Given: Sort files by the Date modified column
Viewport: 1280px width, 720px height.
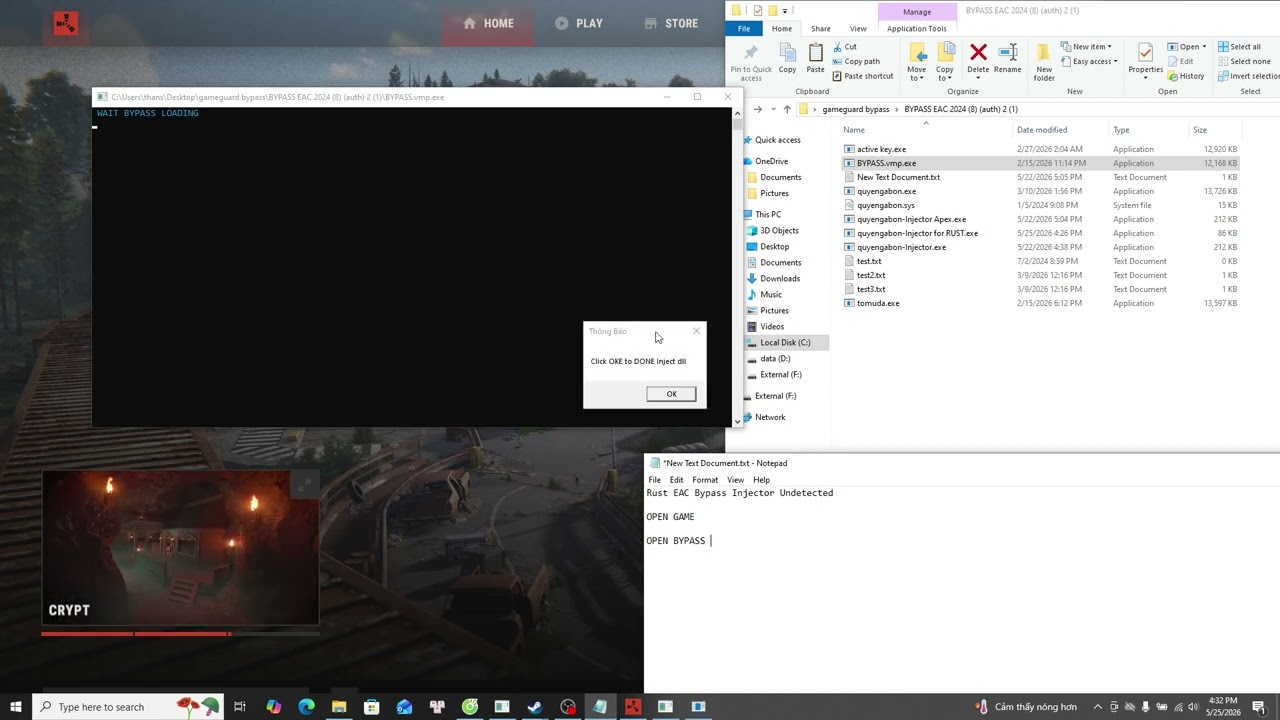Looking at the screenshot, I should click(1042, 130).
